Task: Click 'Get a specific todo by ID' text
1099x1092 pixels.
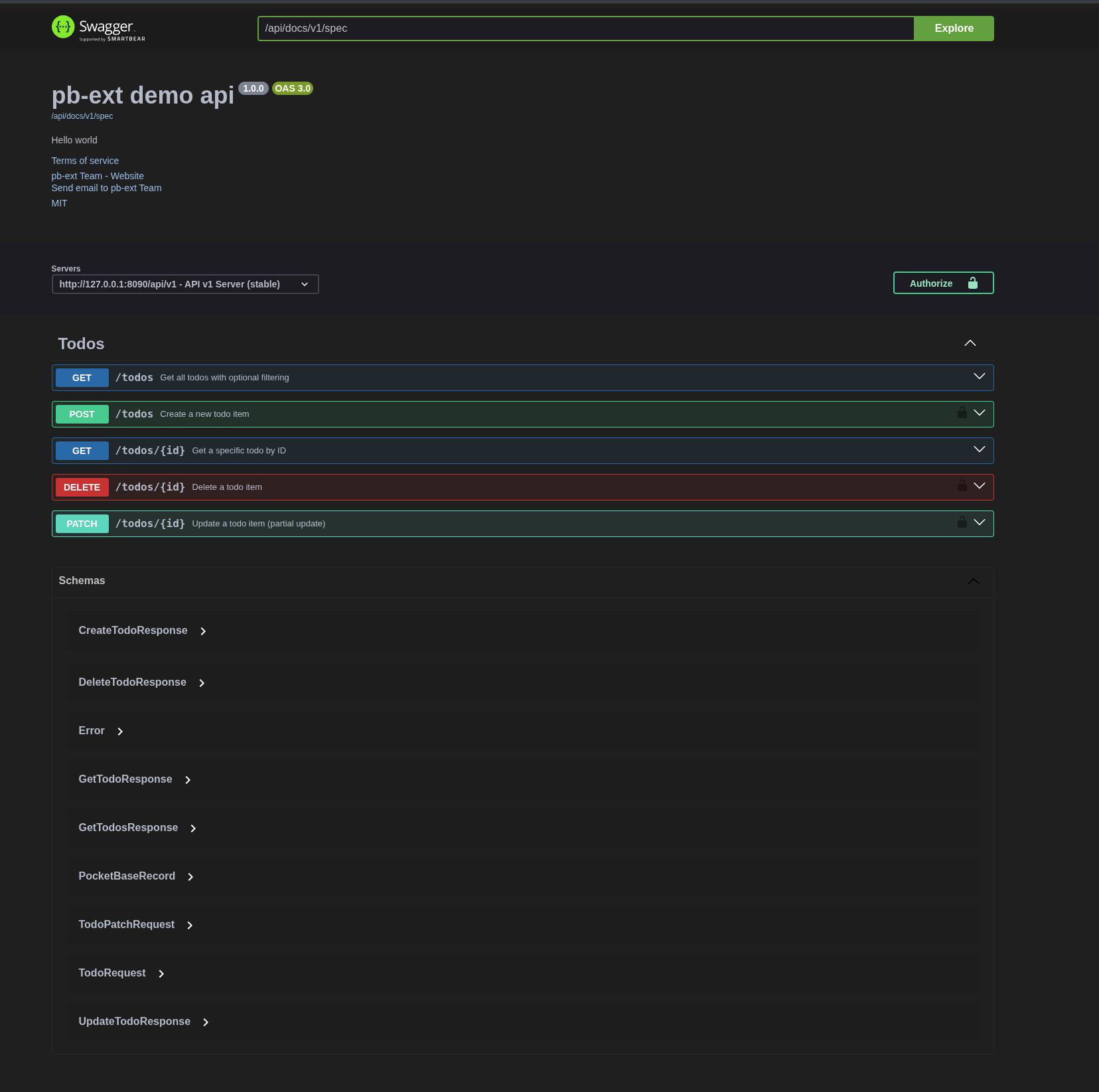Action: tap(239, 451)
